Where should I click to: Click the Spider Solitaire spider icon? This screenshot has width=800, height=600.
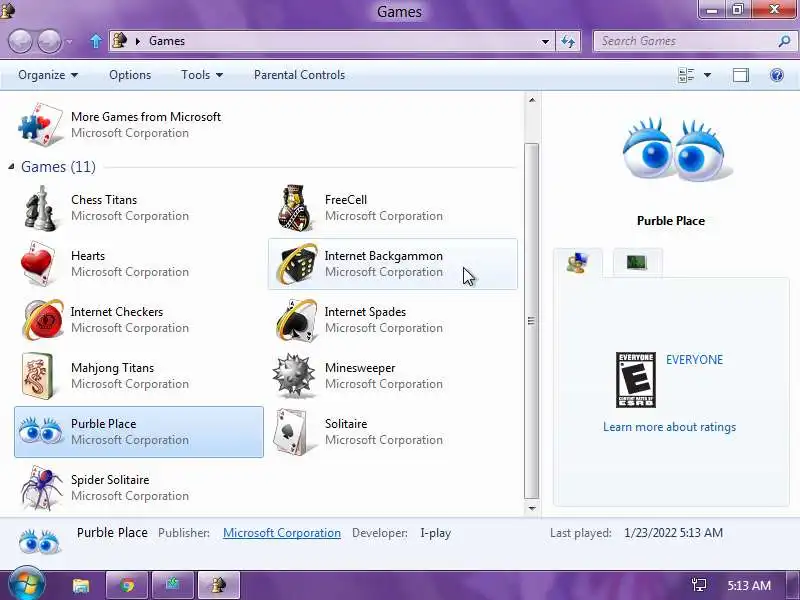click(42, 488)
